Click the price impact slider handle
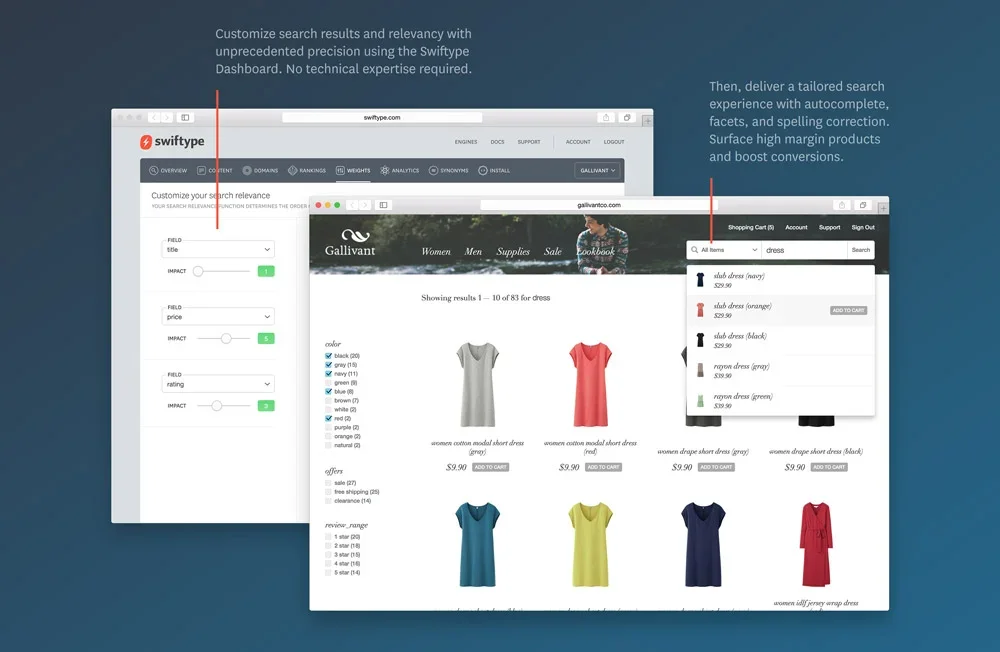 [226, 338]
